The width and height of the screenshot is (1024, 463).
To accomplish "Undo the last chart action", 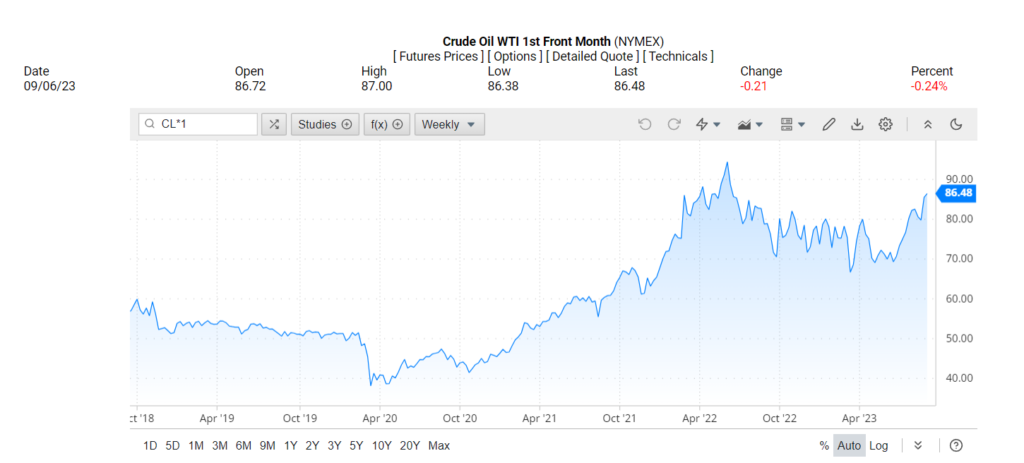I will pos(645,124).
